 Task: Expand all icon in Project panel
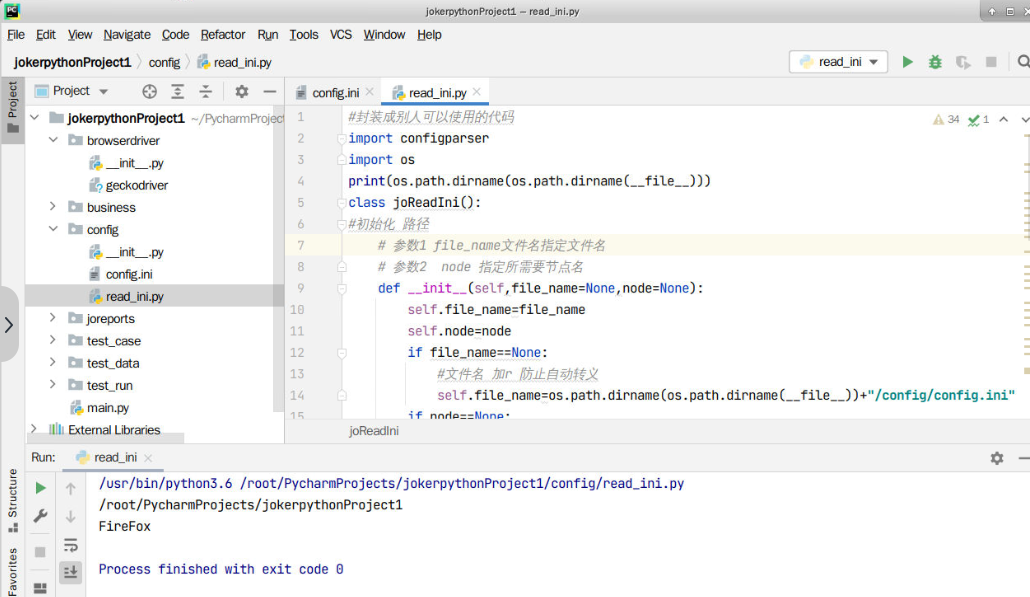click(x=177, y=91)
